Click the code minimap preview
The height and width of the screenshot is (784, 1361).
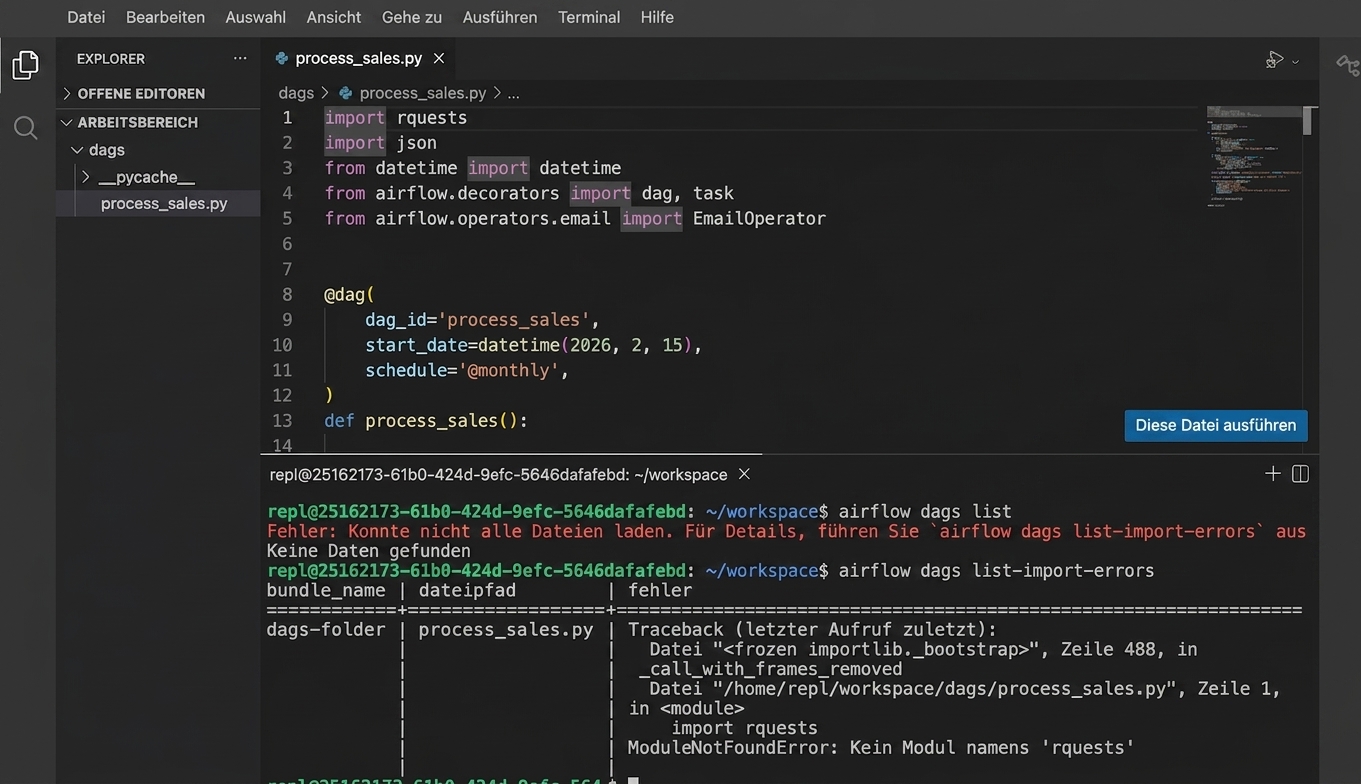pyautogui.click(x=1252, y=155)
